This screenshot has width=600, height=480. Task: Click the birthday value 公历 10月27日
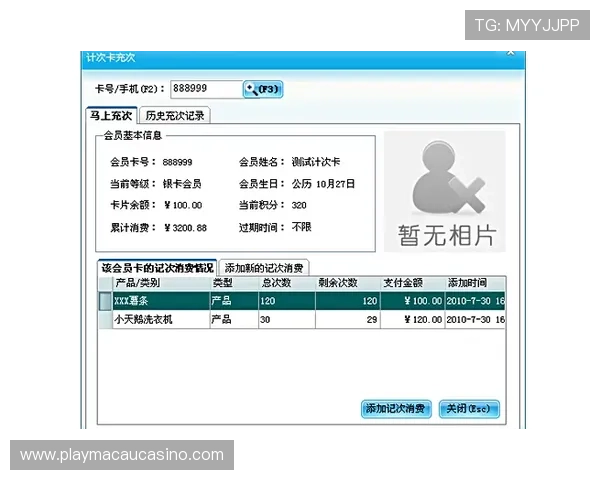(x=323, y=184)
